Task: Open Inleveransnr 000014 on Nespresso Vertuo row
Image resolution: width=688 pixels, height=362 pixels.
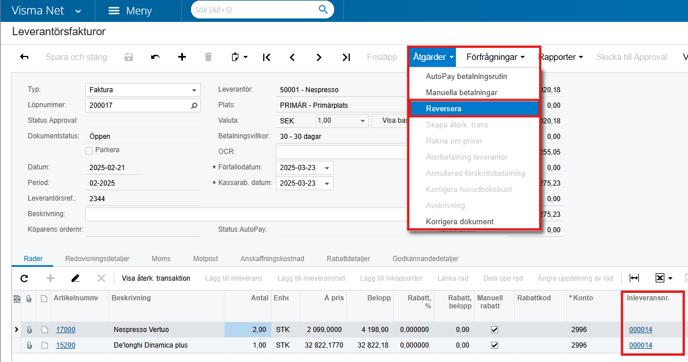Action: click(x=641, y=330)
